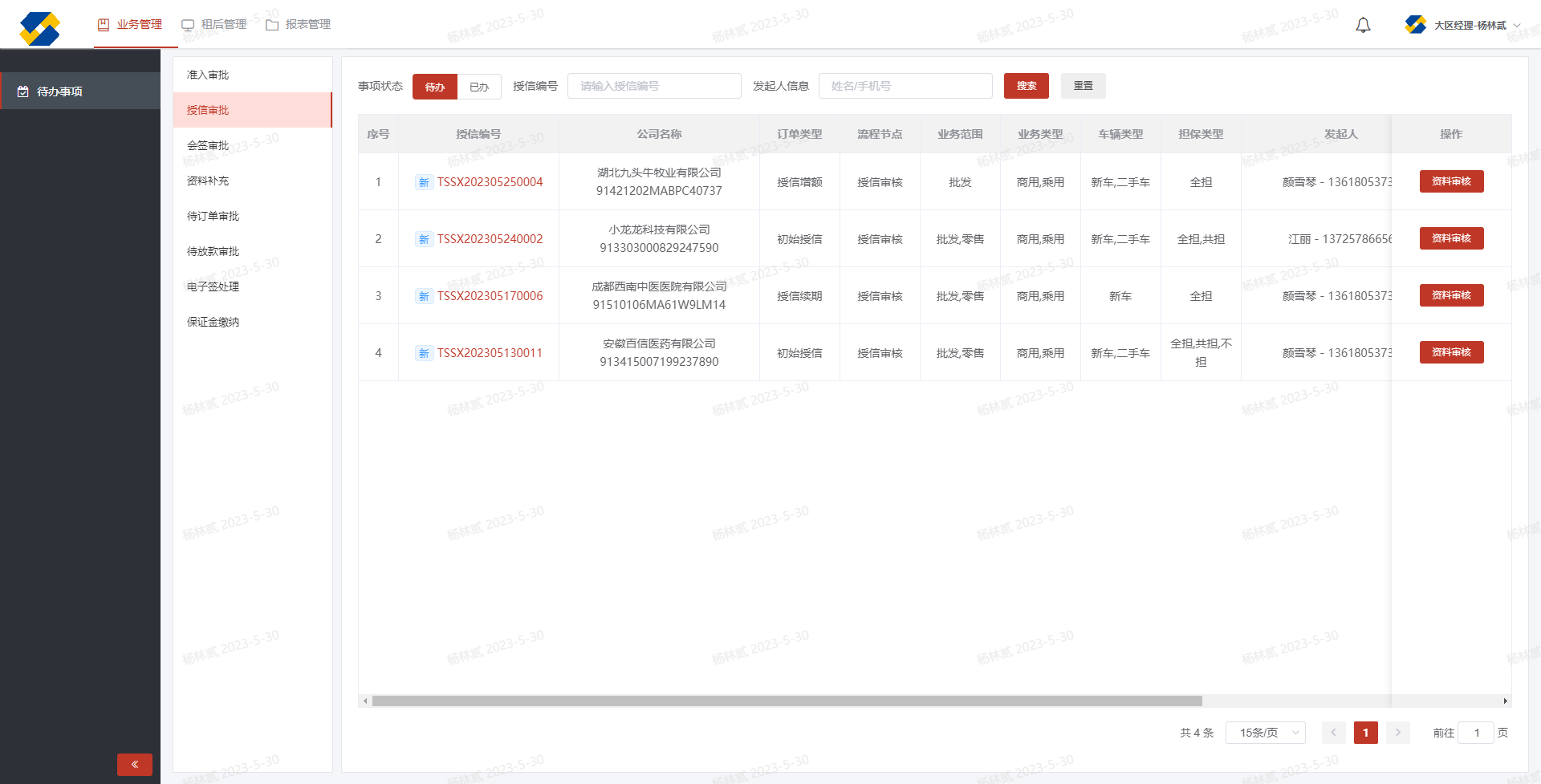Viewport: 1541px width, 784px height.
Task: Click 资料审核 for 小龙龙科技有限公司 row
Action: tap(1451, 238)
